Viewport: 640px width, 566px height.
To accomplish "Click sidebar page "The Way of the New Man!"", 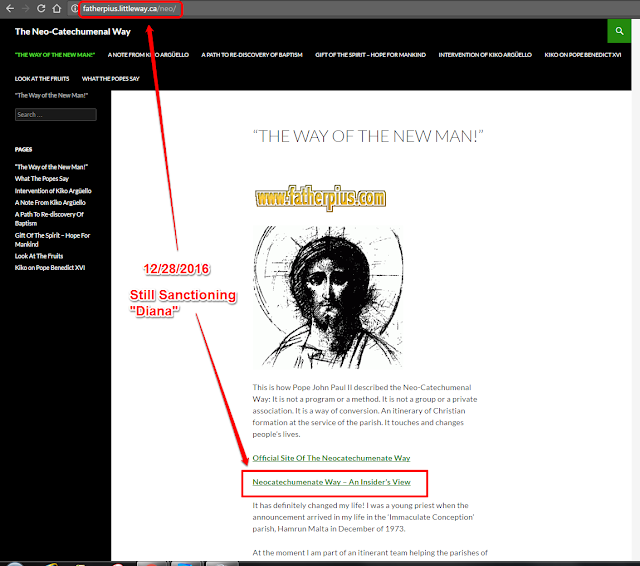I will coord(51,167).
